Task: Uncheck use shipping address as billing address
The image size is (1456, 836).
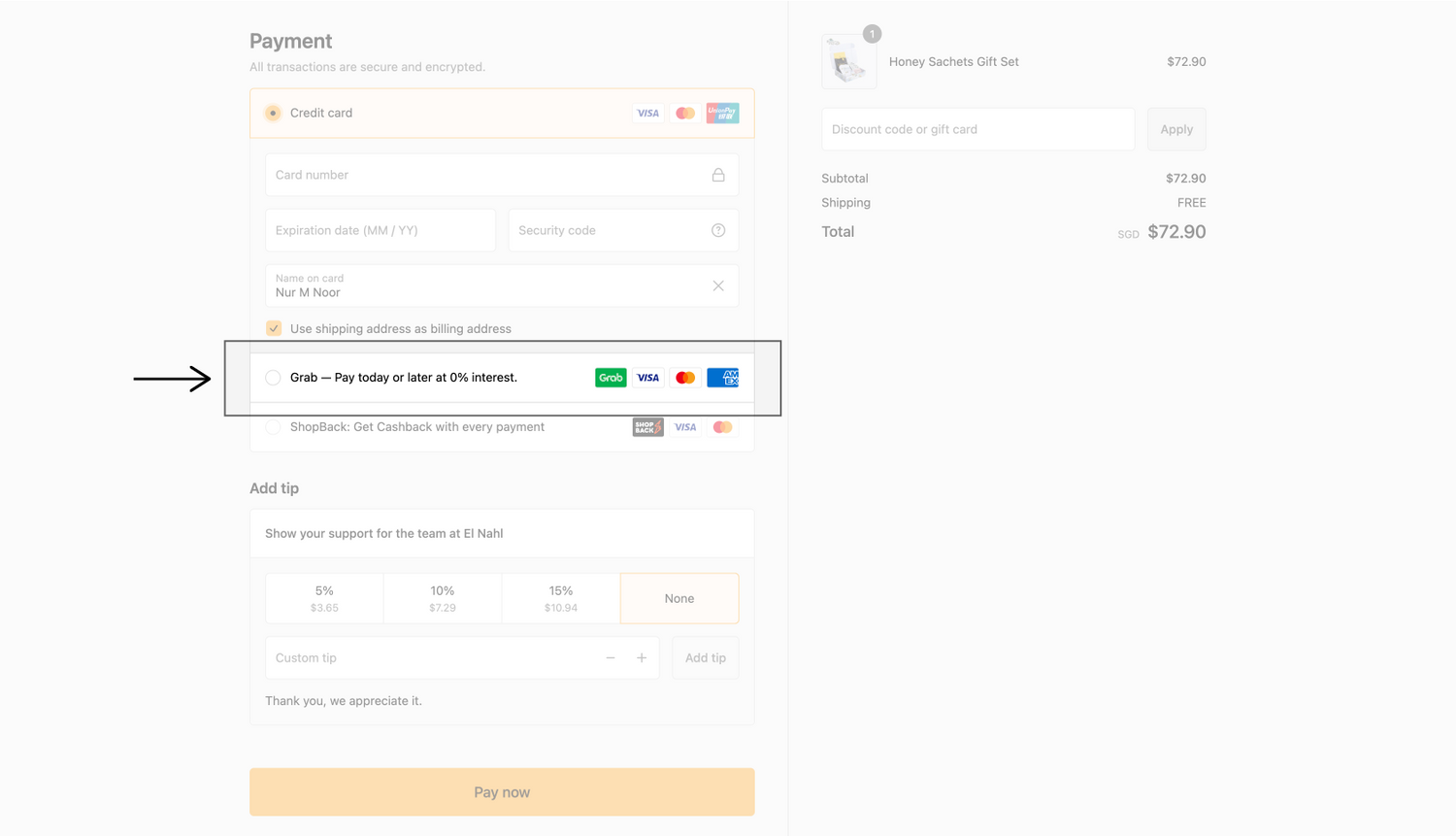Action: pyautogui.click(x=274, y=328)
